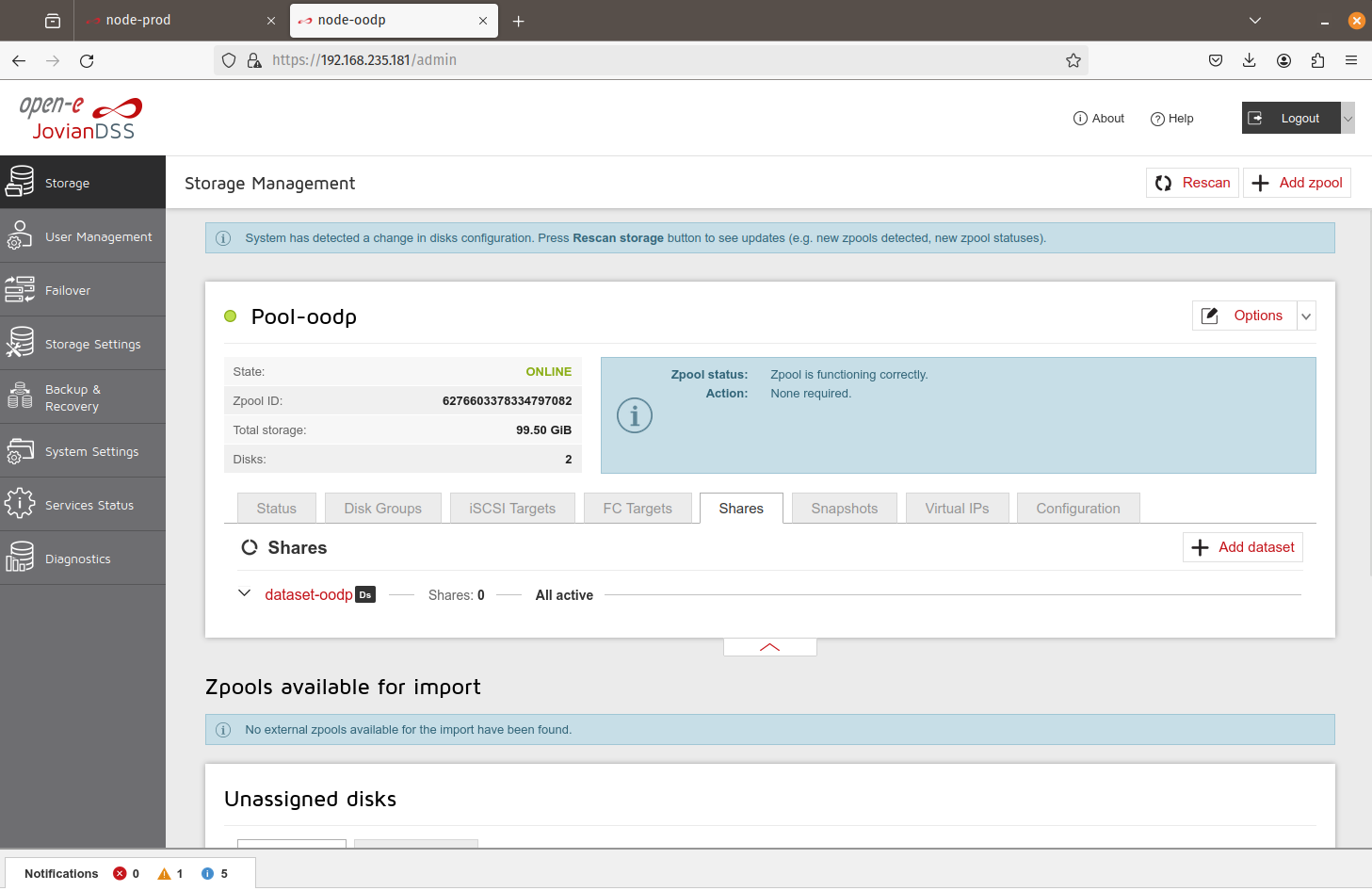Open System Settings in sidebar
Viewport: 1372px width, 891px height.
(x=83, y=451)
